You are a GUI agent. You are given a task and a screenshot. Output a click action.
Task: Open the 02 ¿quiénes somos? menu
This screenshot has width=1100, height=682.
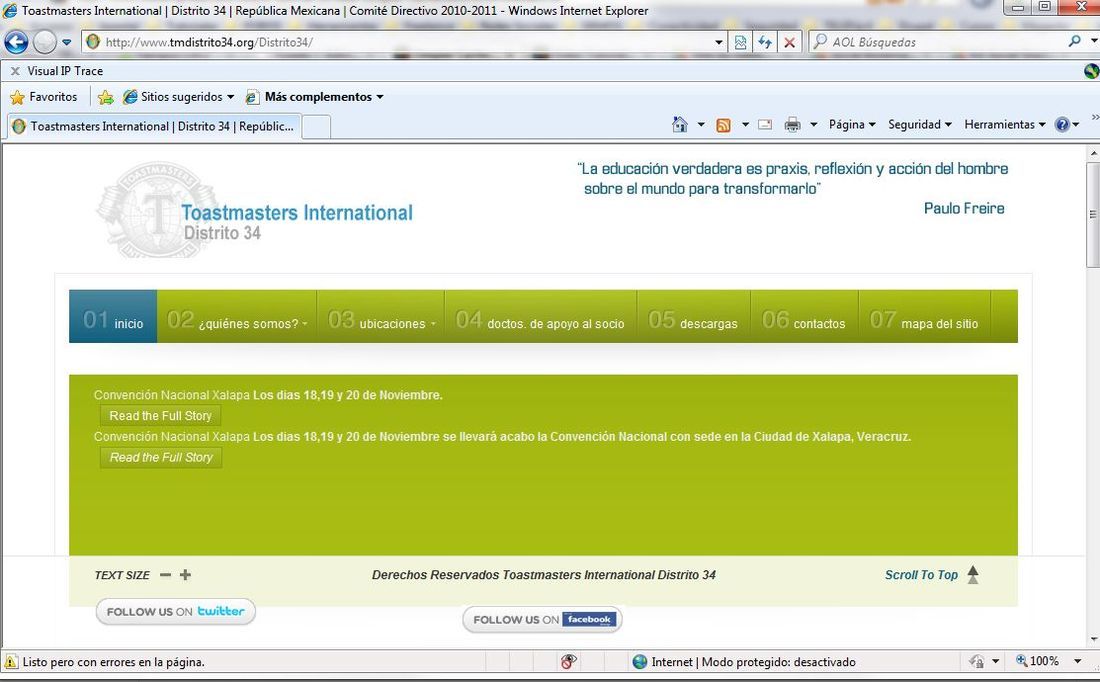[x=237, y=316]
